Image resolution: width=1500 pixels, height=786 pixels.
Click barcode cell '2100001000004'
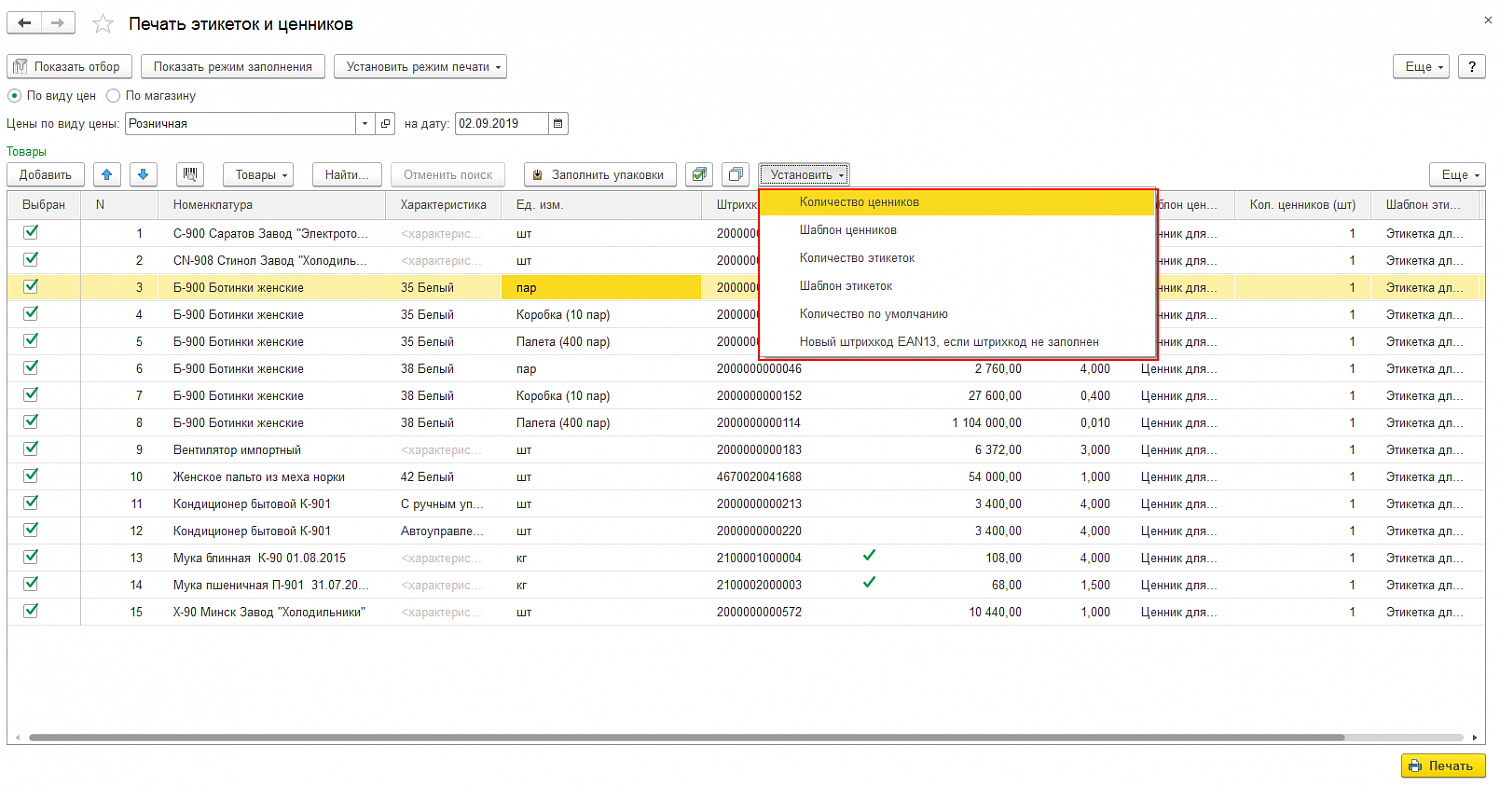(759, 558)
